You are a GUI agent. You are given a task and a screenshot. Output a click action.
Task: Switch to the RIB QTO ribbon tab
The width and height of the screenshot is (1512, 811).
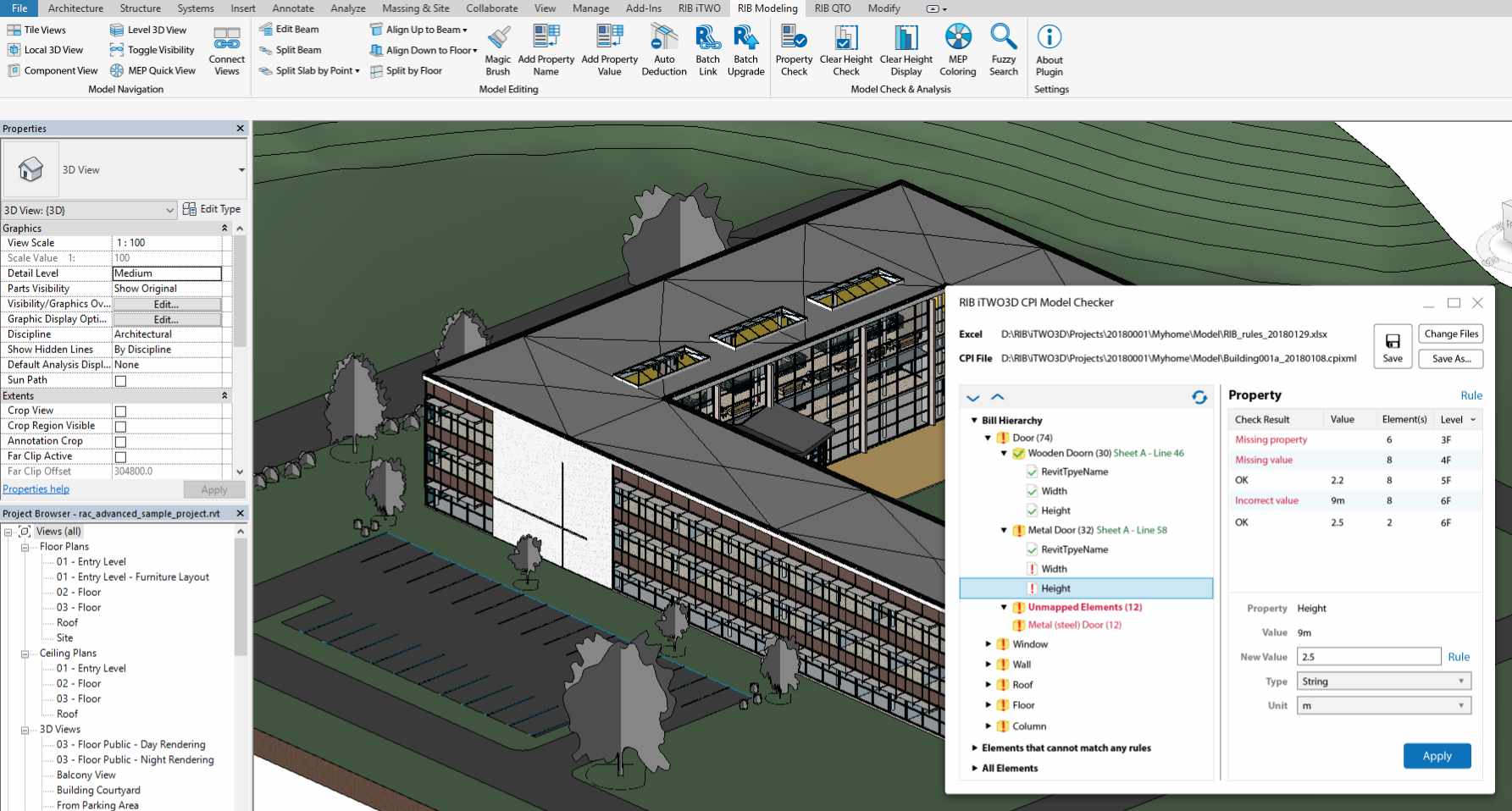[x=832, y=8]
